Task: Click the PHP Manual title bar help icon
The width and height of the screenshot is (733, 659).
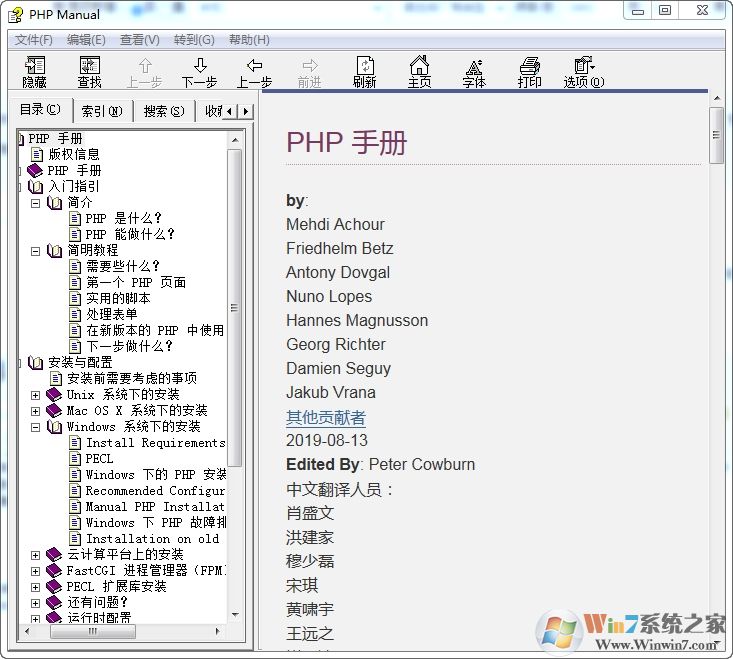Action: 15,14
